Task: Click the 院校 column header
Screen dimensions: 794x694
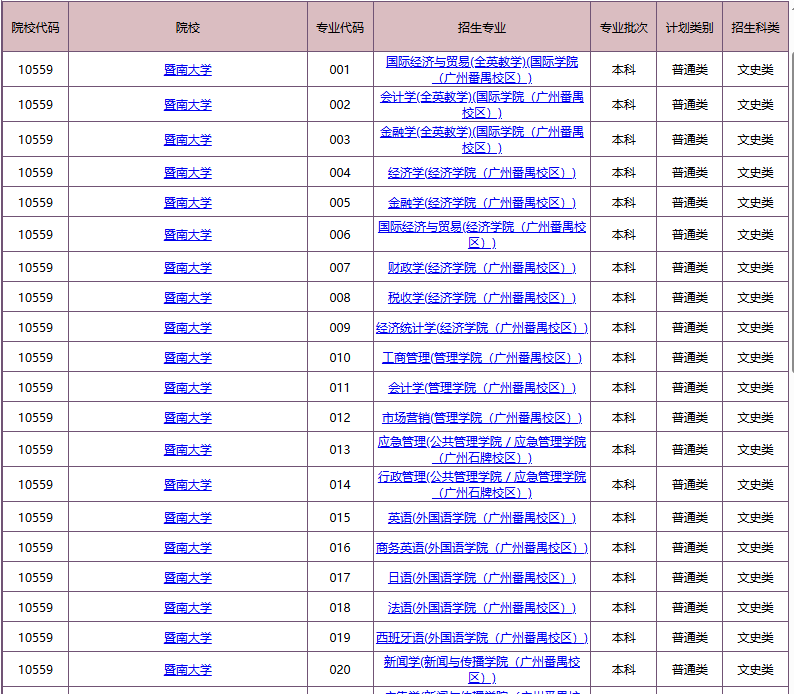Action: point(187,27)
